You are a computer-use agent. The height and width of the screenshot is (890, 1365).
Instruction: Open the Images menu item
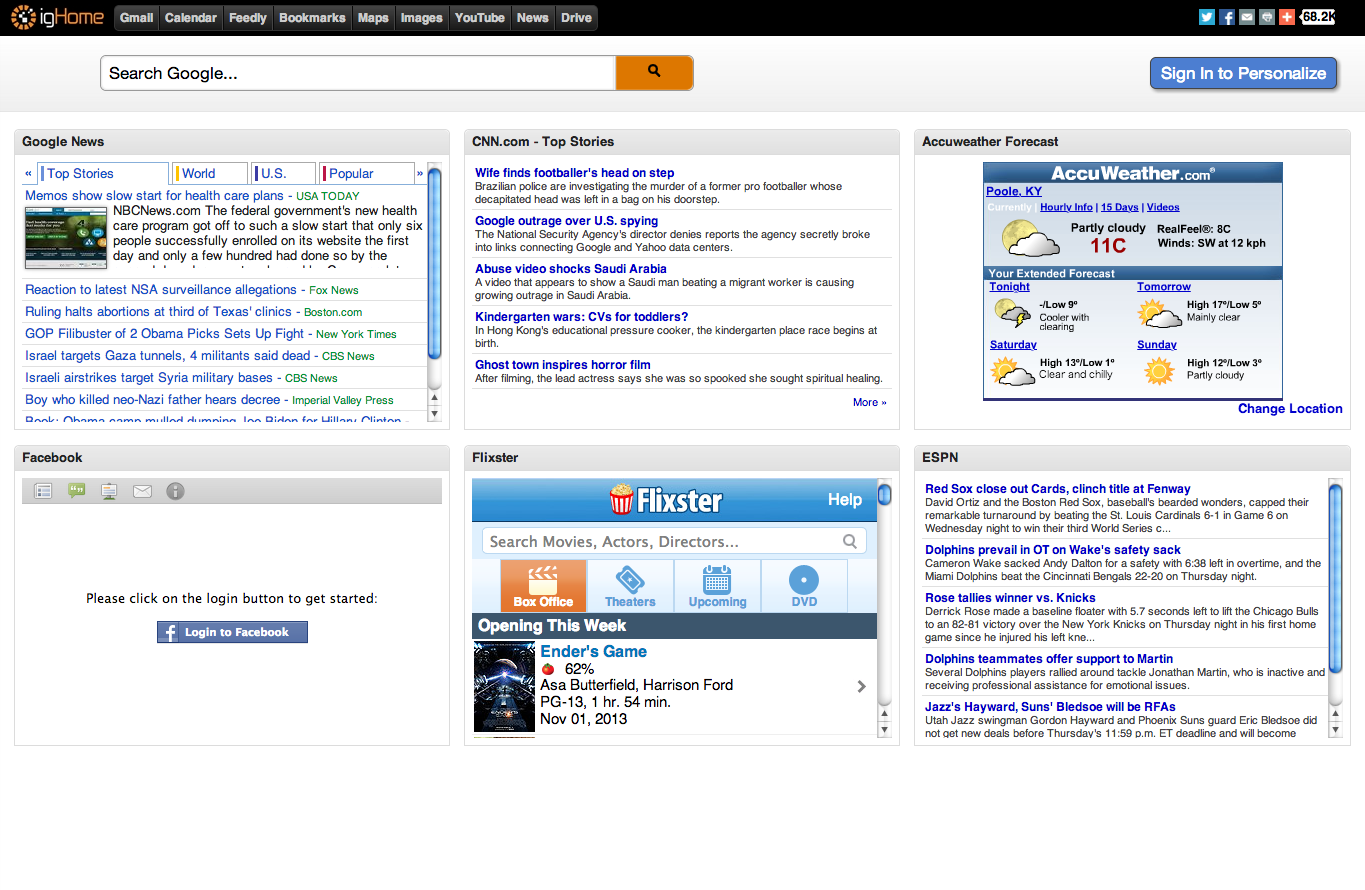tap(421, 17)
